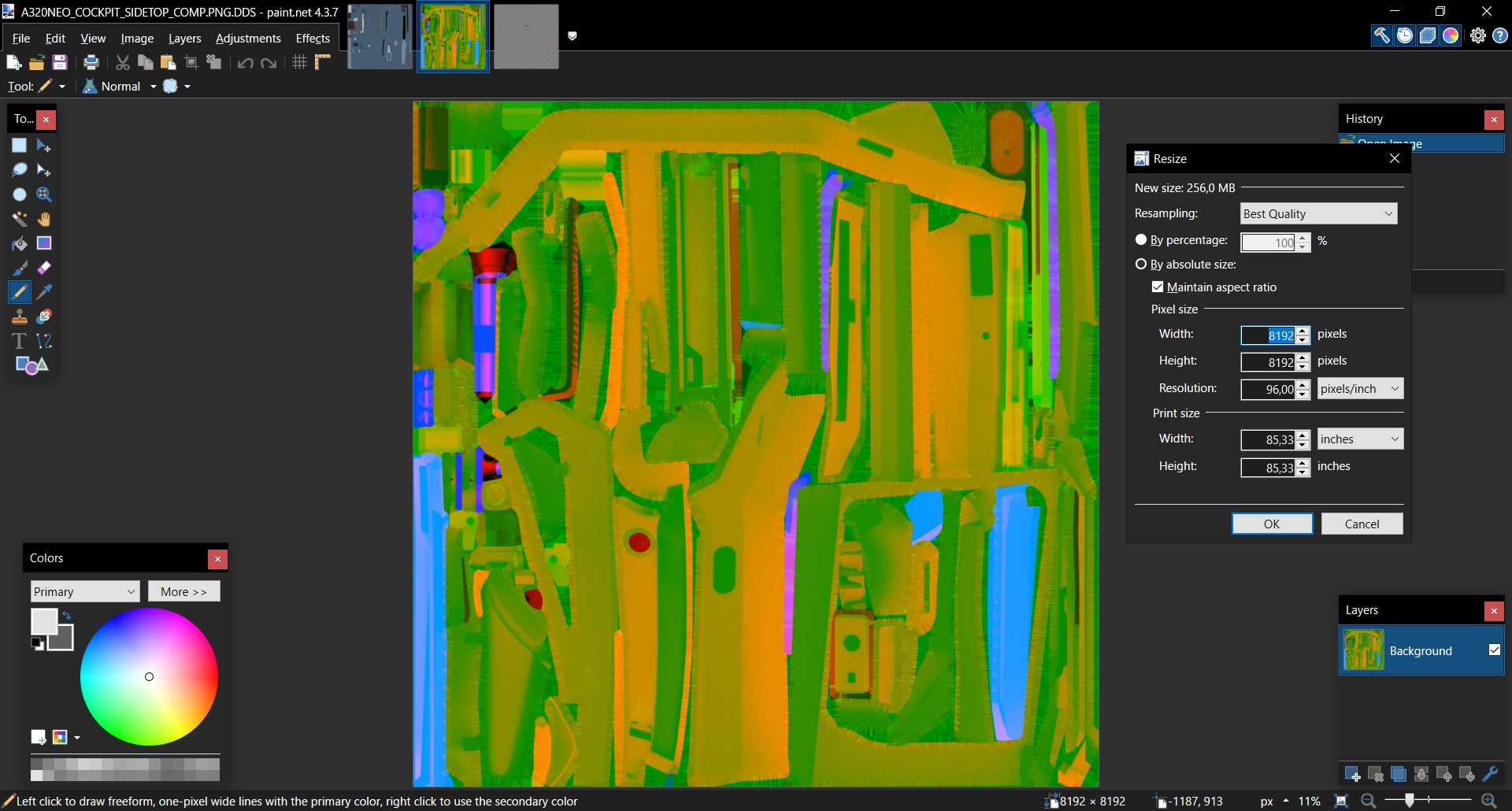Viewport: 1512px width, 811px height.
Task: Select the Line/Curve tool
Action: pos(44,341)
